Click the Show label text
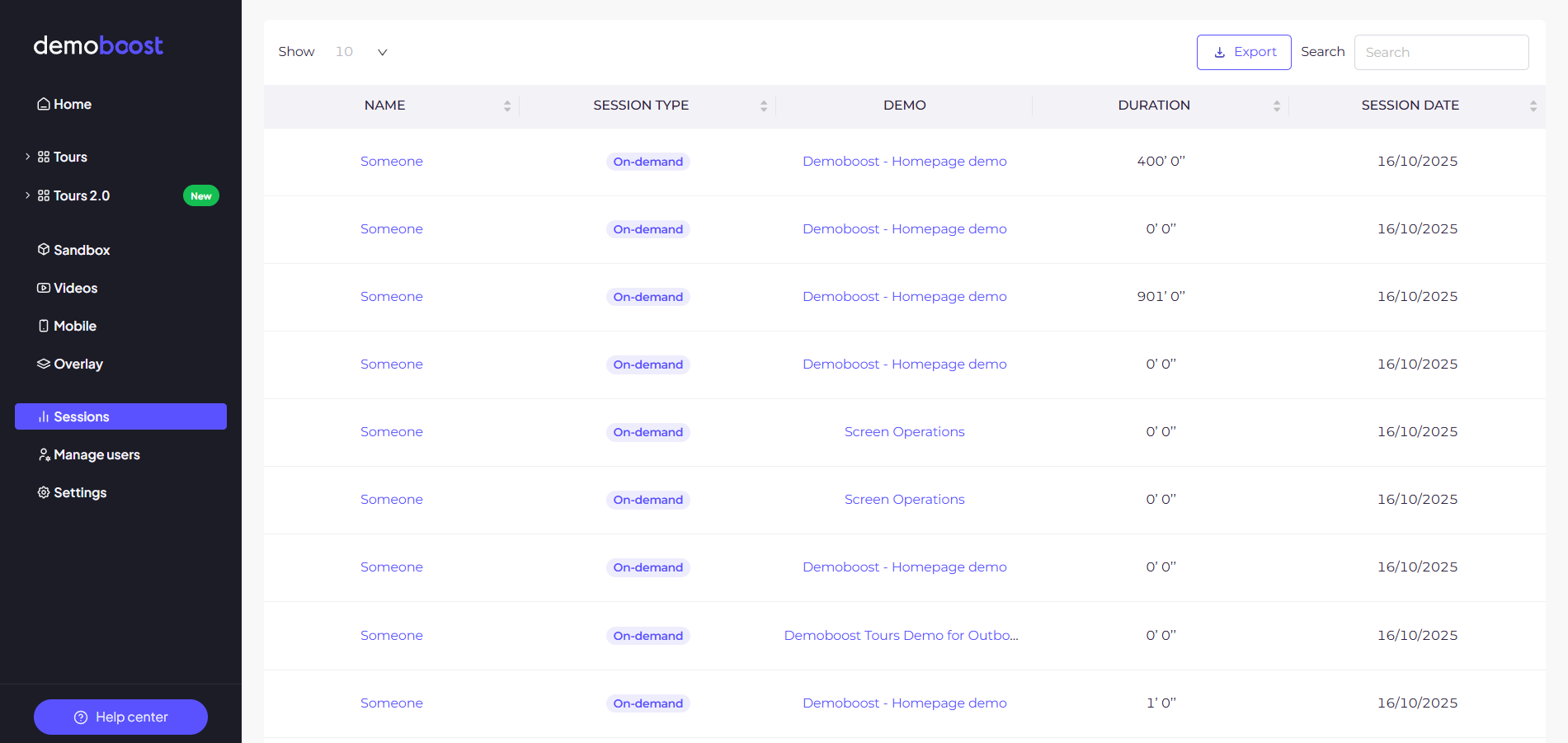Viewport: 1568px width, 743px height. (x=296, y=52)
